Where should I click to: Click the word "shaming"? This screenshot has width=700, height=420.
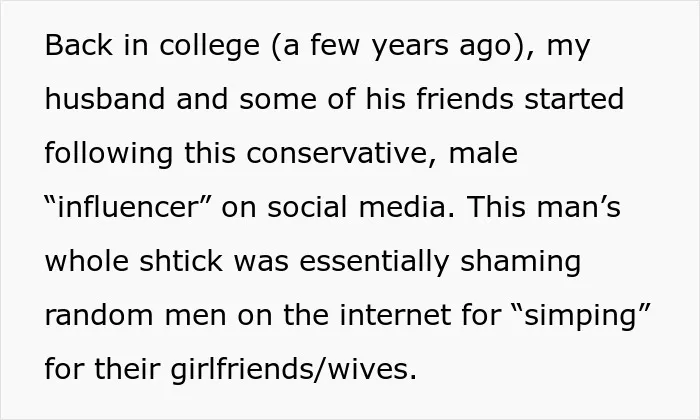pyautogui.click(x=520, y=262)
